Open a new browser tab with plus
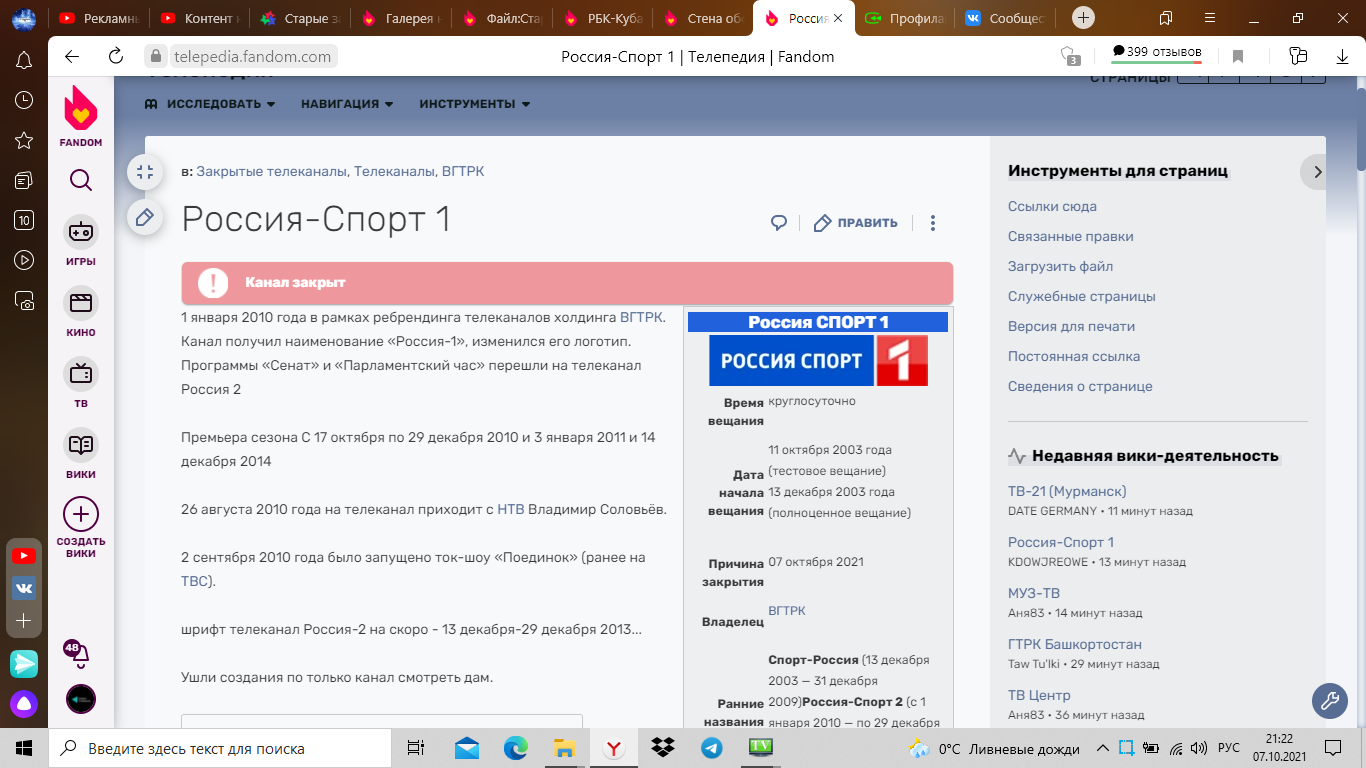 1083,18
